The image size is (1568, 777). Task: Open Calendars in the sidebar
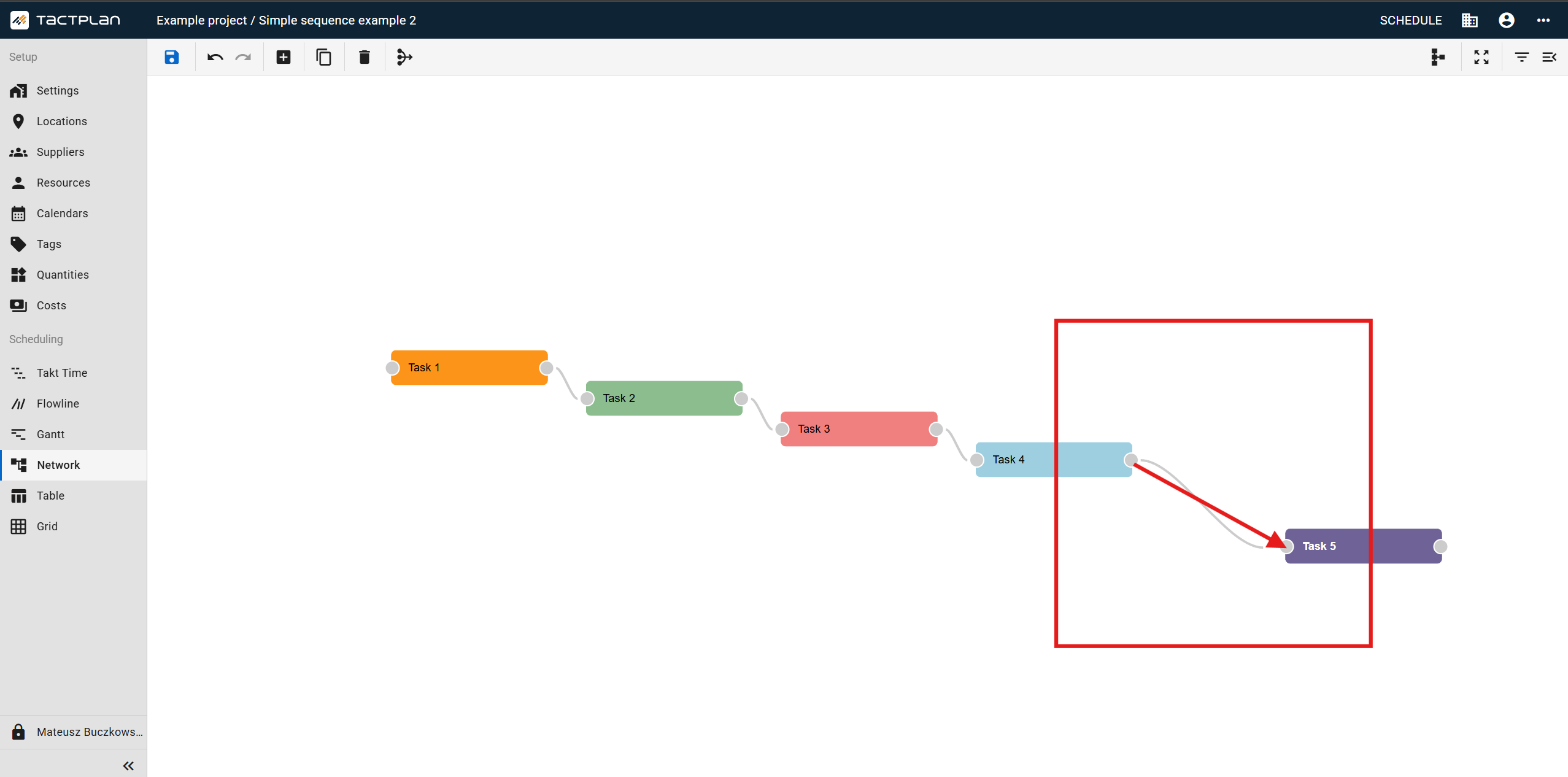74,214
